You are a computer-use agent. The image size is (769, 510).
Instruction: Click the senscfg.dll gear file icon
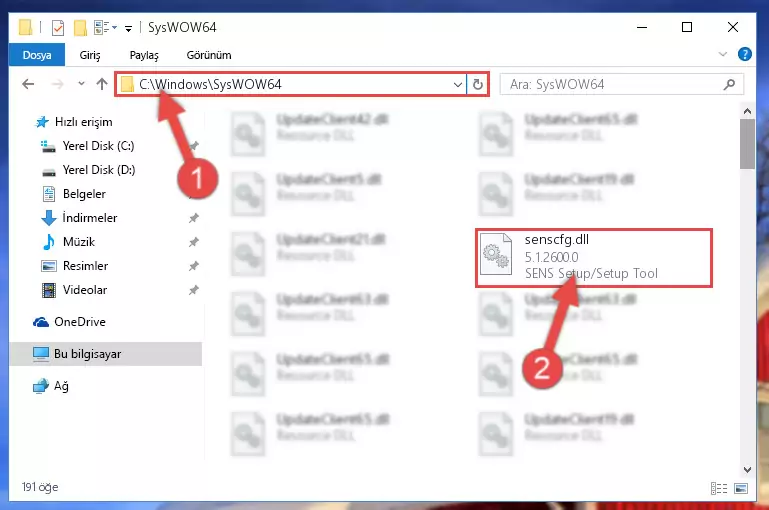click(x=496, y=254)
